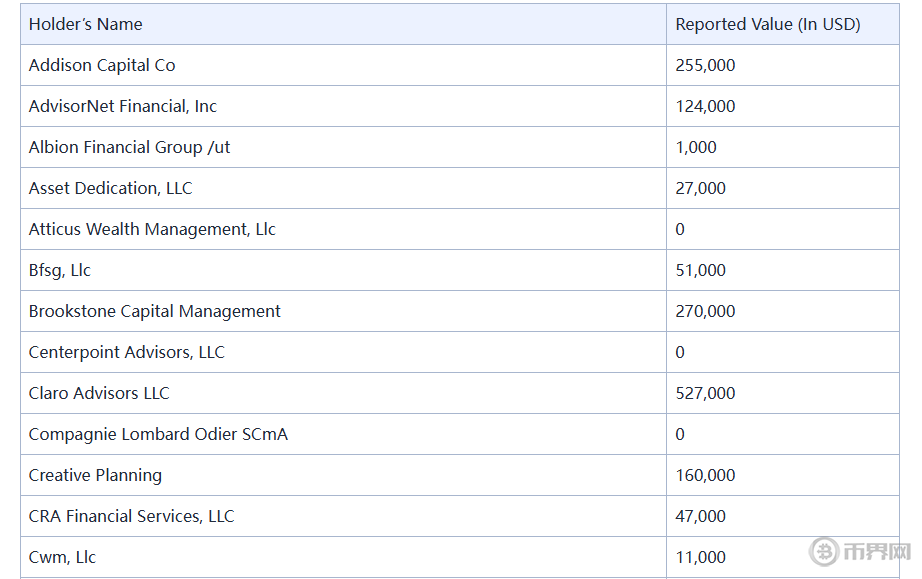Select the AdvisorNet Financial, Inc cell
The image size is (922, 579).
123,106
